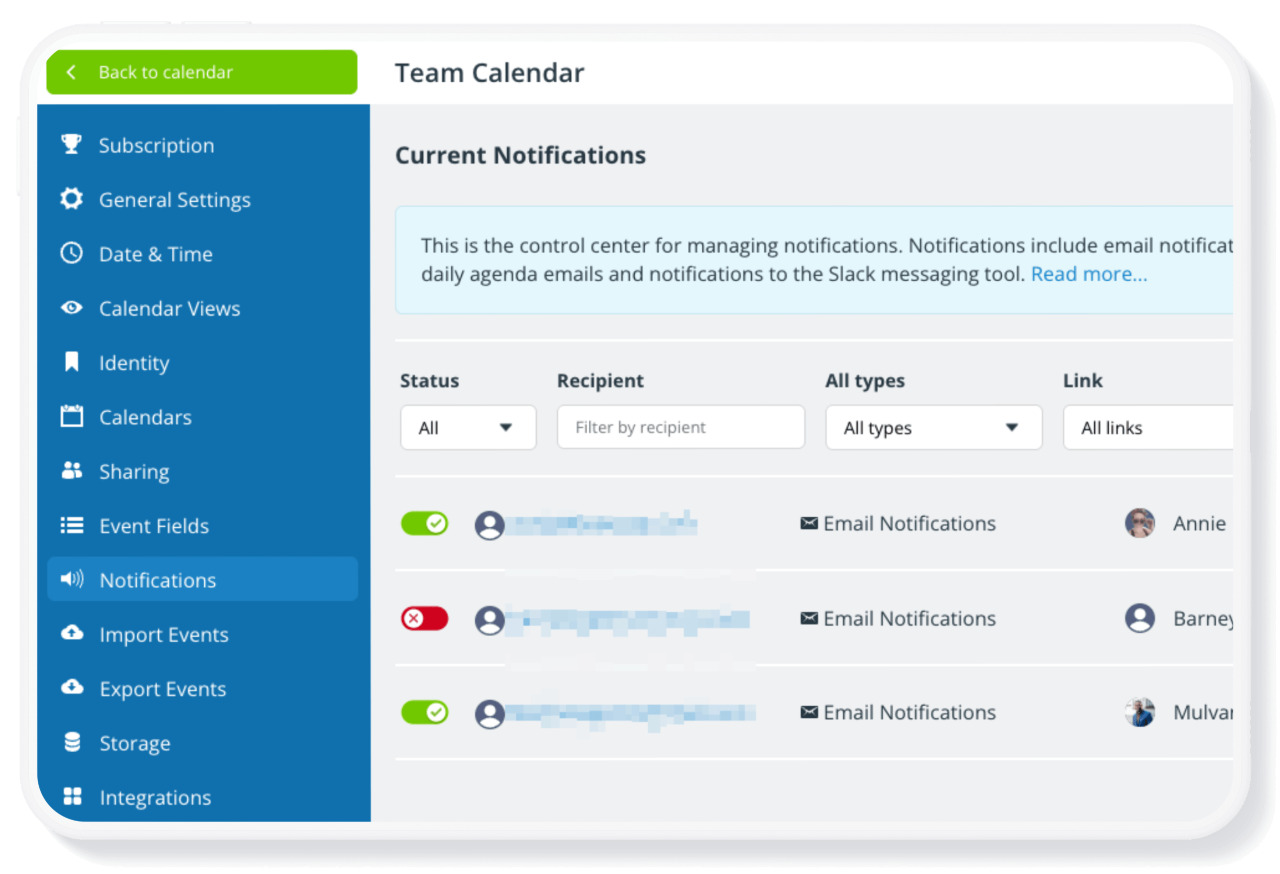The height and width of the screenshot is (874, 1280).
Task: Open the All links dropdown
Action: click(1147, 428)
